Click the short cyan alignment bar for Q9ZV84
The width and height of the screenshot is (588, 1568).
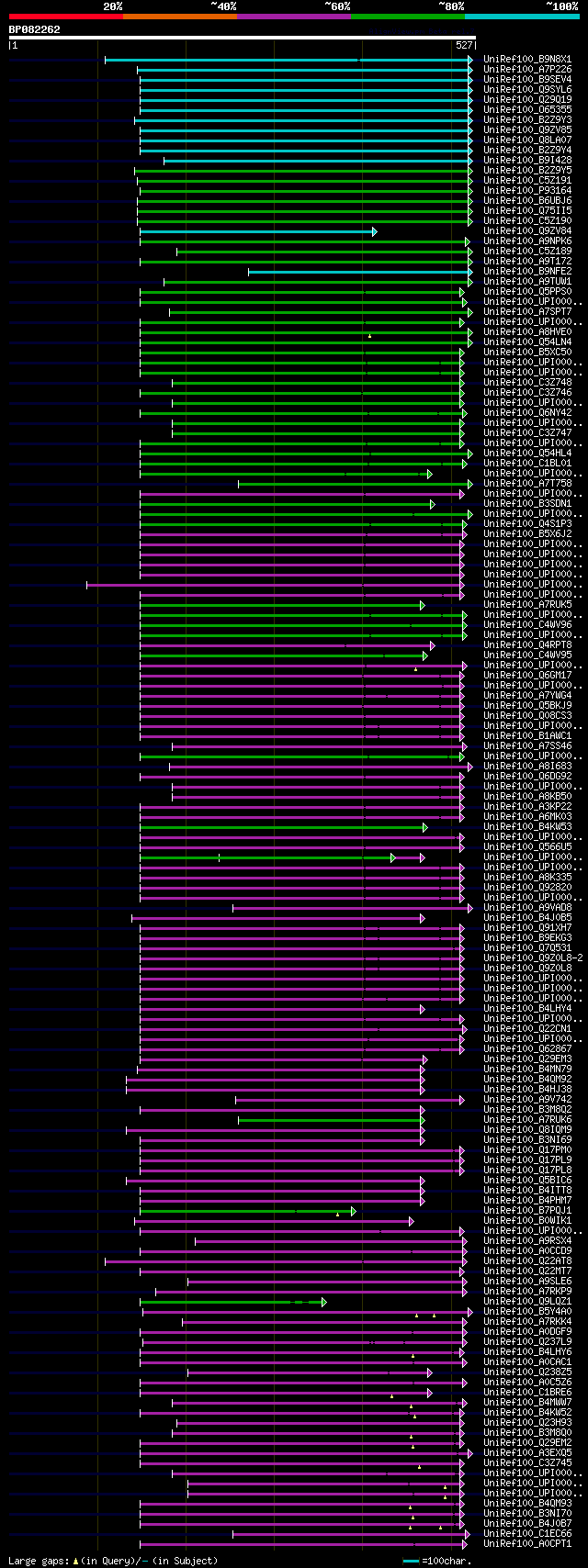(257, 231)
